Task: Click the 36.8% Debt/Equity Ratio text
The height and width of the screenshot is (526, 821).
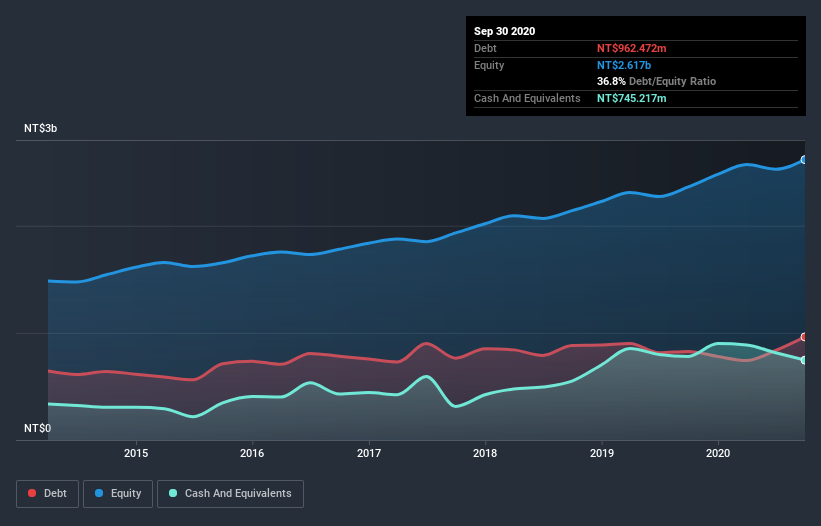Action: [x=656, y=81]
